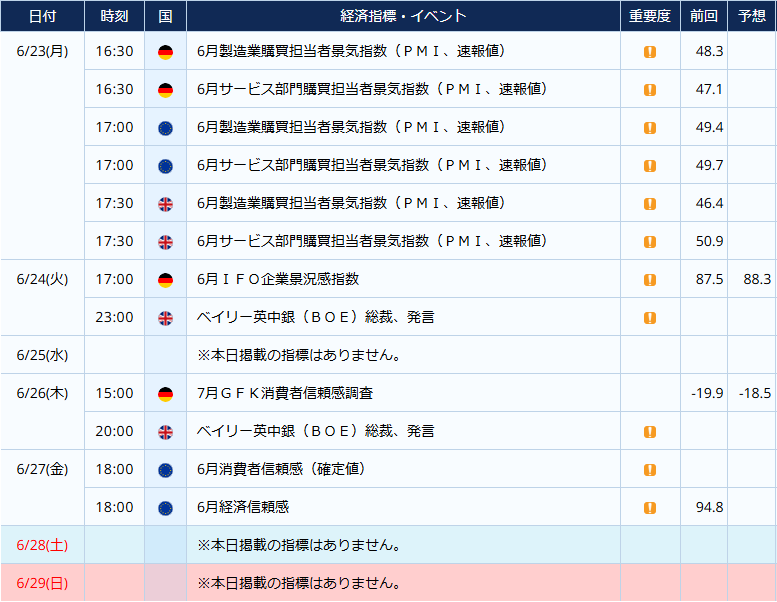Click the 時刻 column header
This screenshot has width=777, height=602.
(114, 16)
